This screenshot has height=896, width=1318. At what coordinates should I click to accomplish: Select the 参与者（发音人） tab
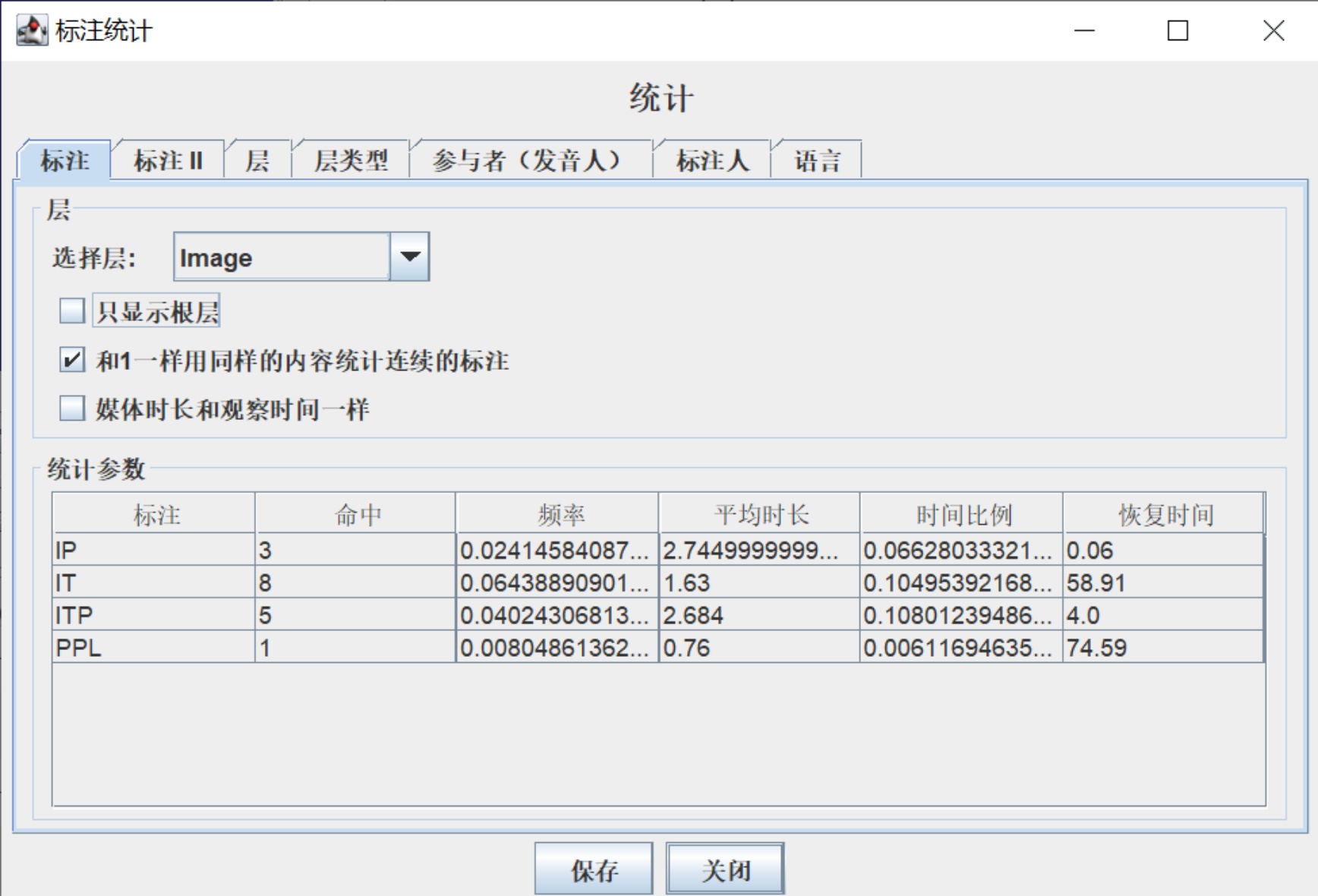[530, 160]
